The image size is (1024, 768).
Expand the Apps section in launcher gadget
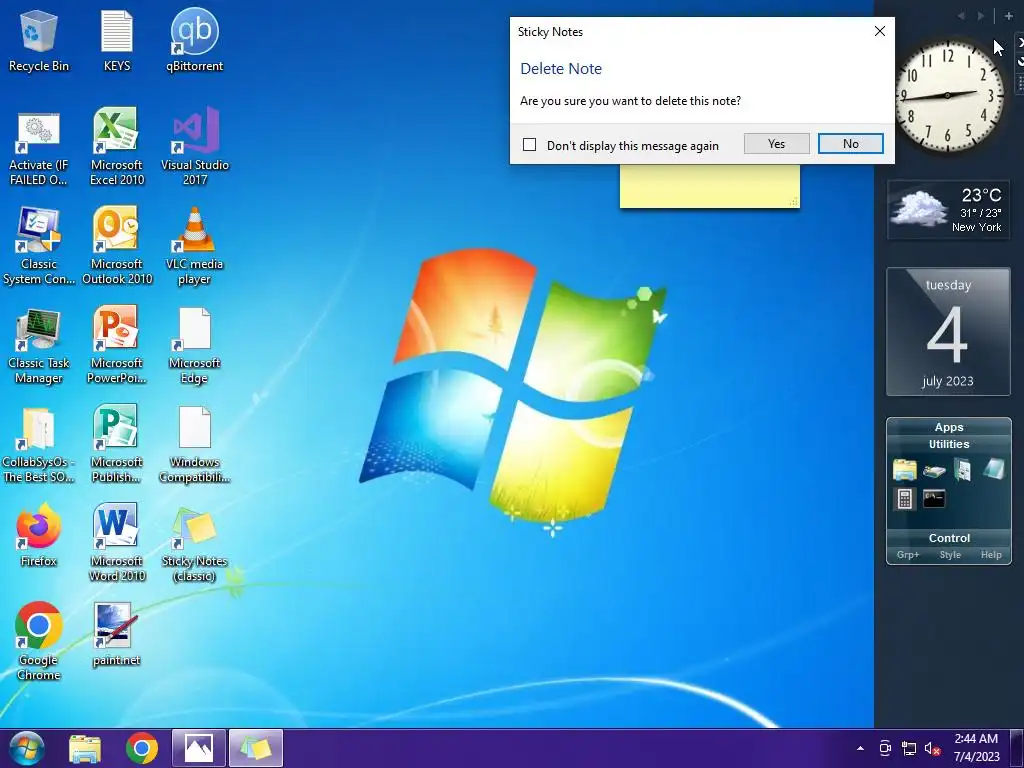949,427
